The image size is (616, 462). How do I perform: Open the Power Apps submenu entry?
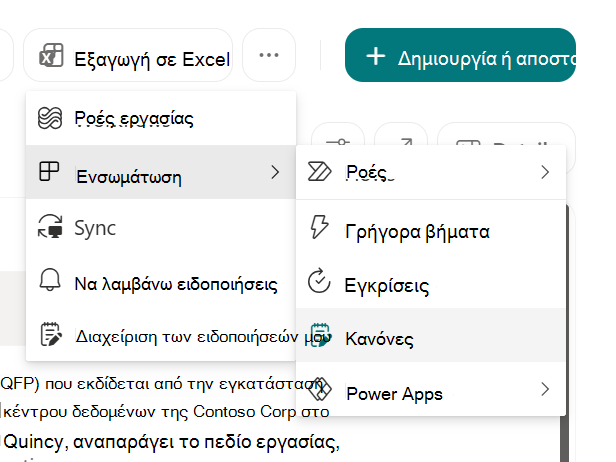[x=431, y=389]
